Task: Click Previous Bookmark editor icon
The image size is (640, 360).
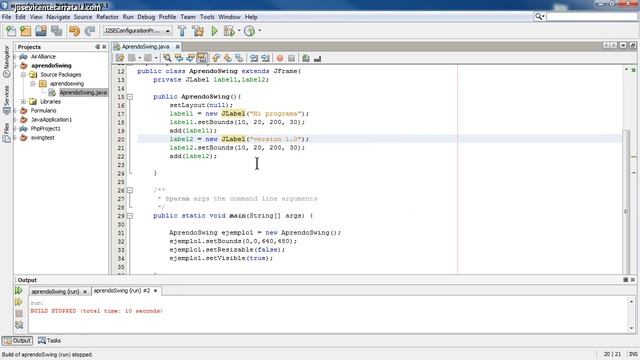Action: pos(216,58)
